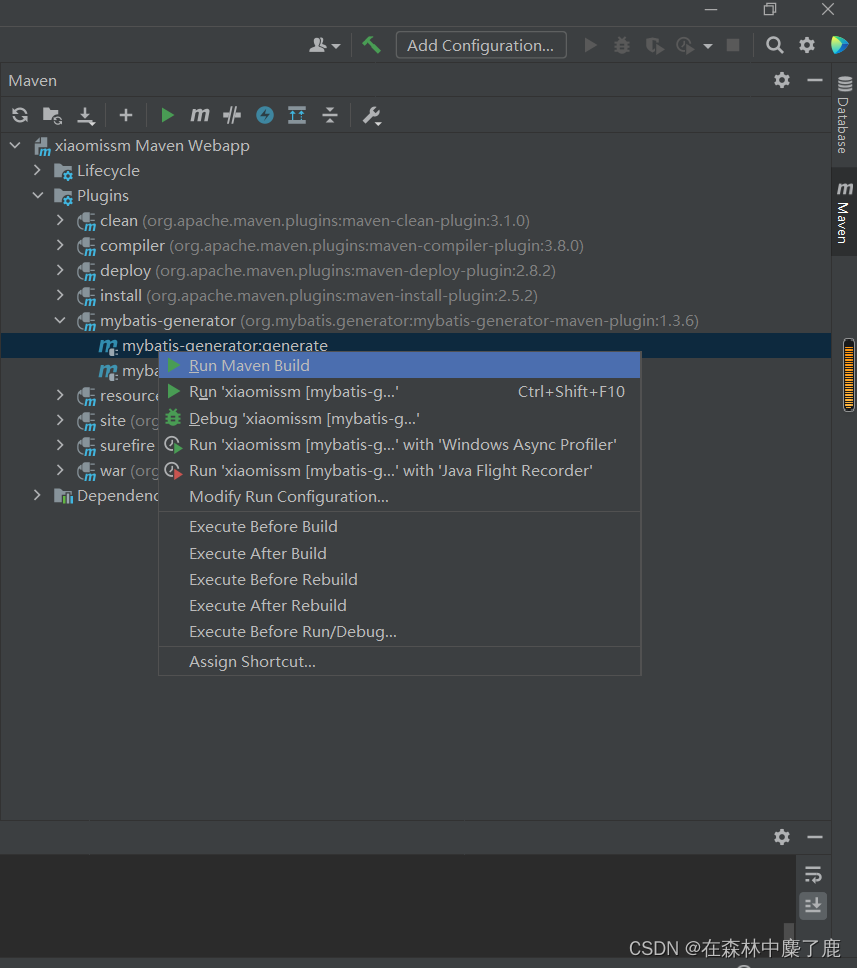857x968 pixels.
Task: Choose Execute Before Rebuild
Action: pos(399,580)
